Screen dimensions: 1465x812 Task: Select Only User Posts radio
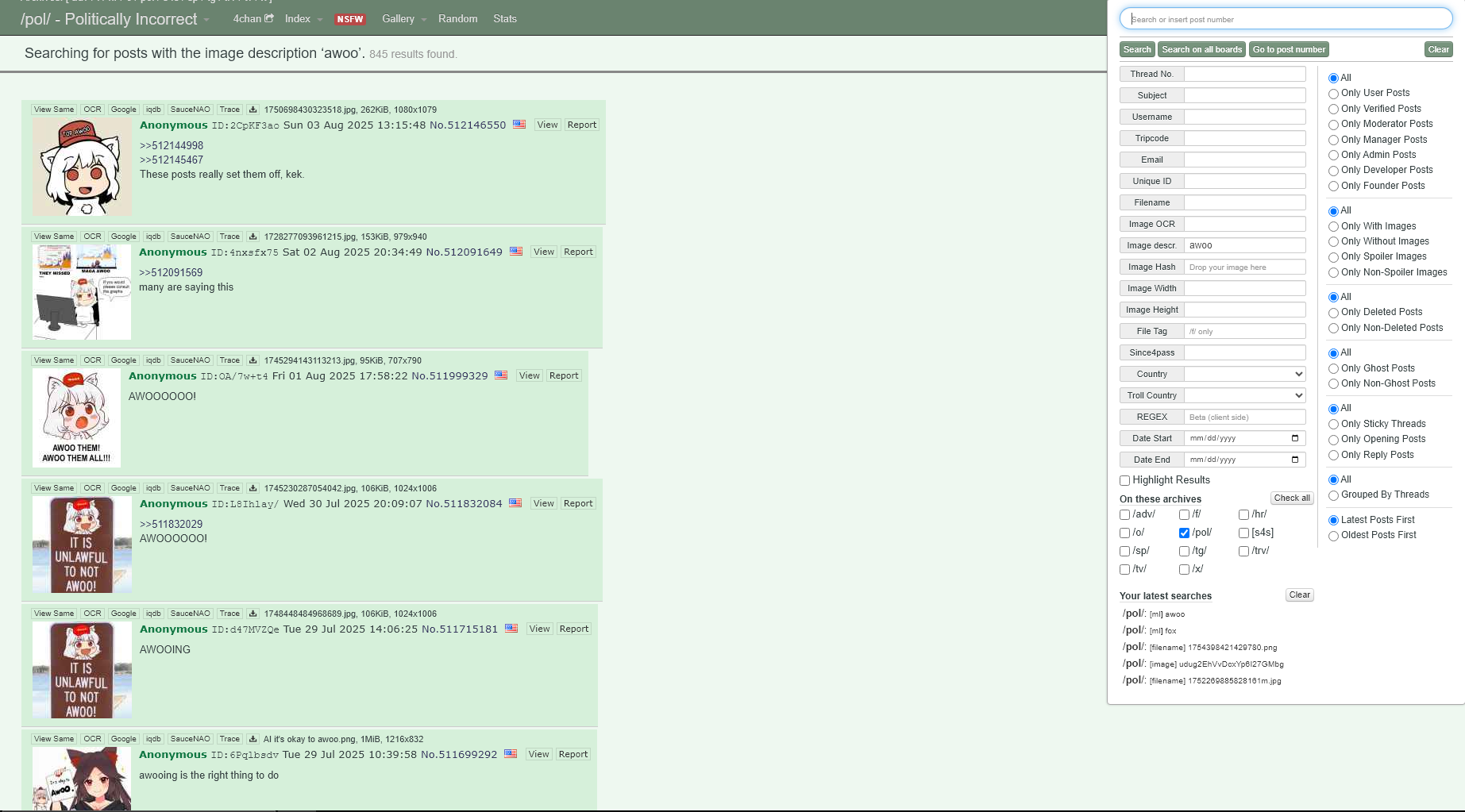tap(1333, 94)
